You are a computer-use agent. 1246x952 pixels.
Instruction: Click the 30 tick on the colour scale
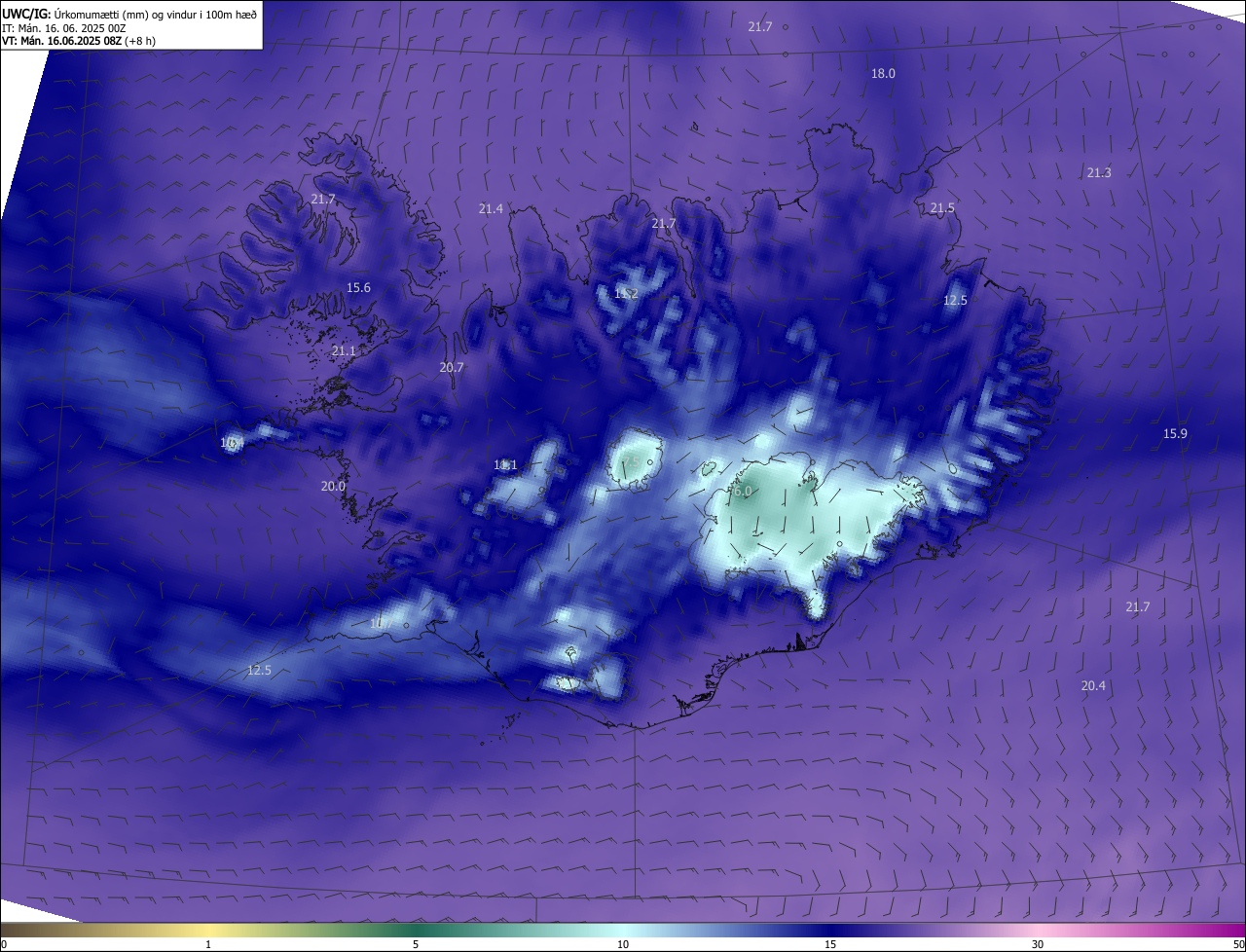1038,944
